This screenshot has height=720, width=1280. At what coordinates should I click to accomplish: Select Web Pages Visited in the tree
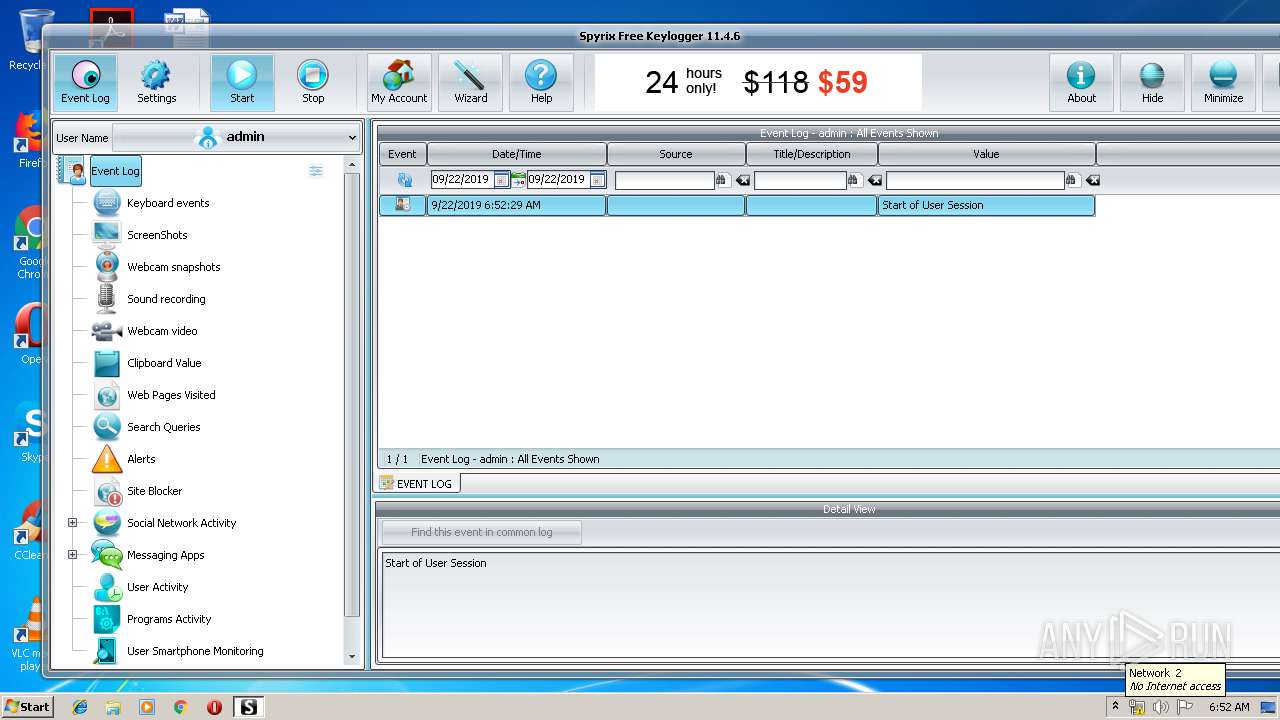171,395
